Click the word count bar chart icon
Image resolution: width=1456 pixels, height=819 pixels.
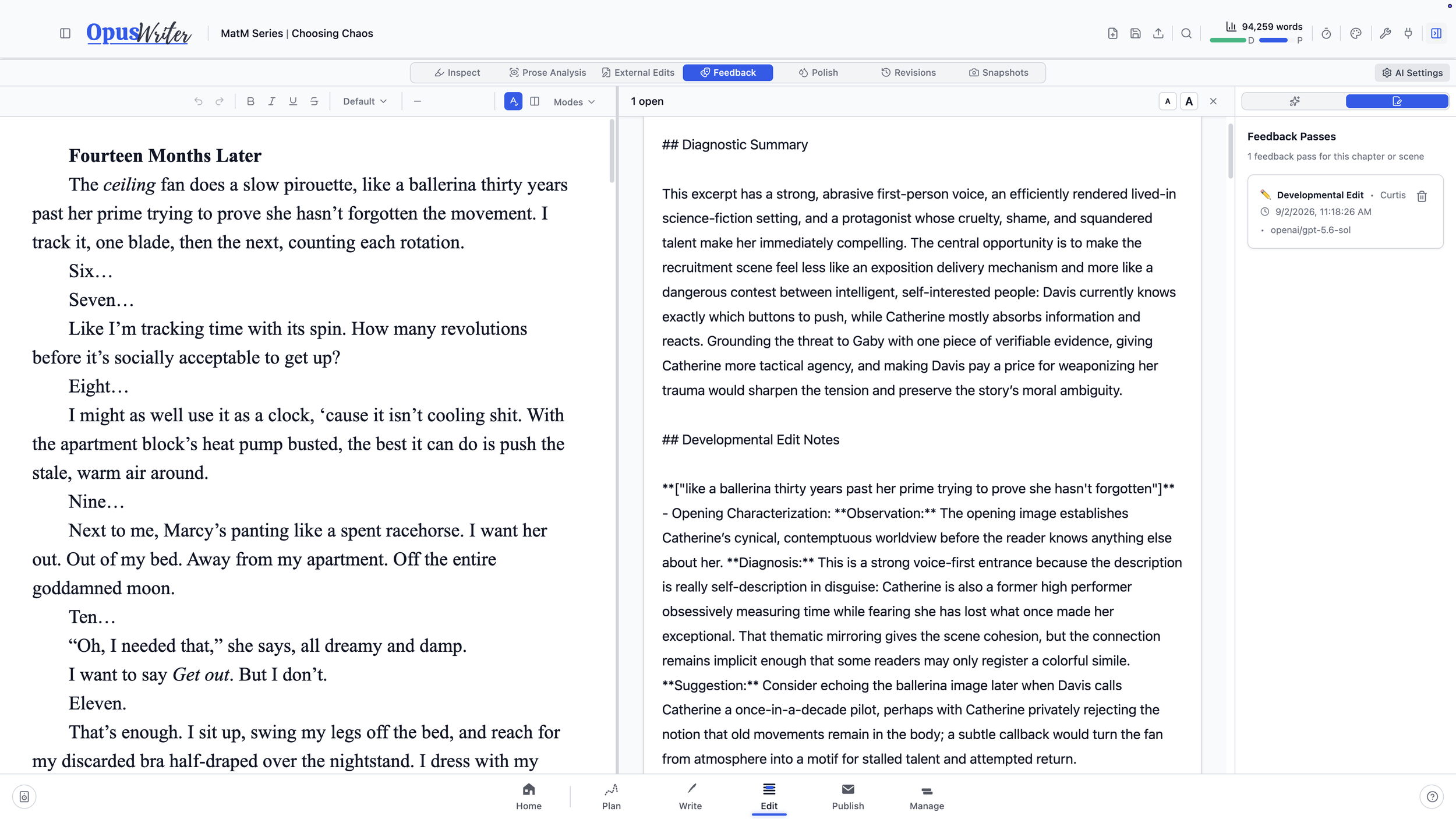point(1231,27)
